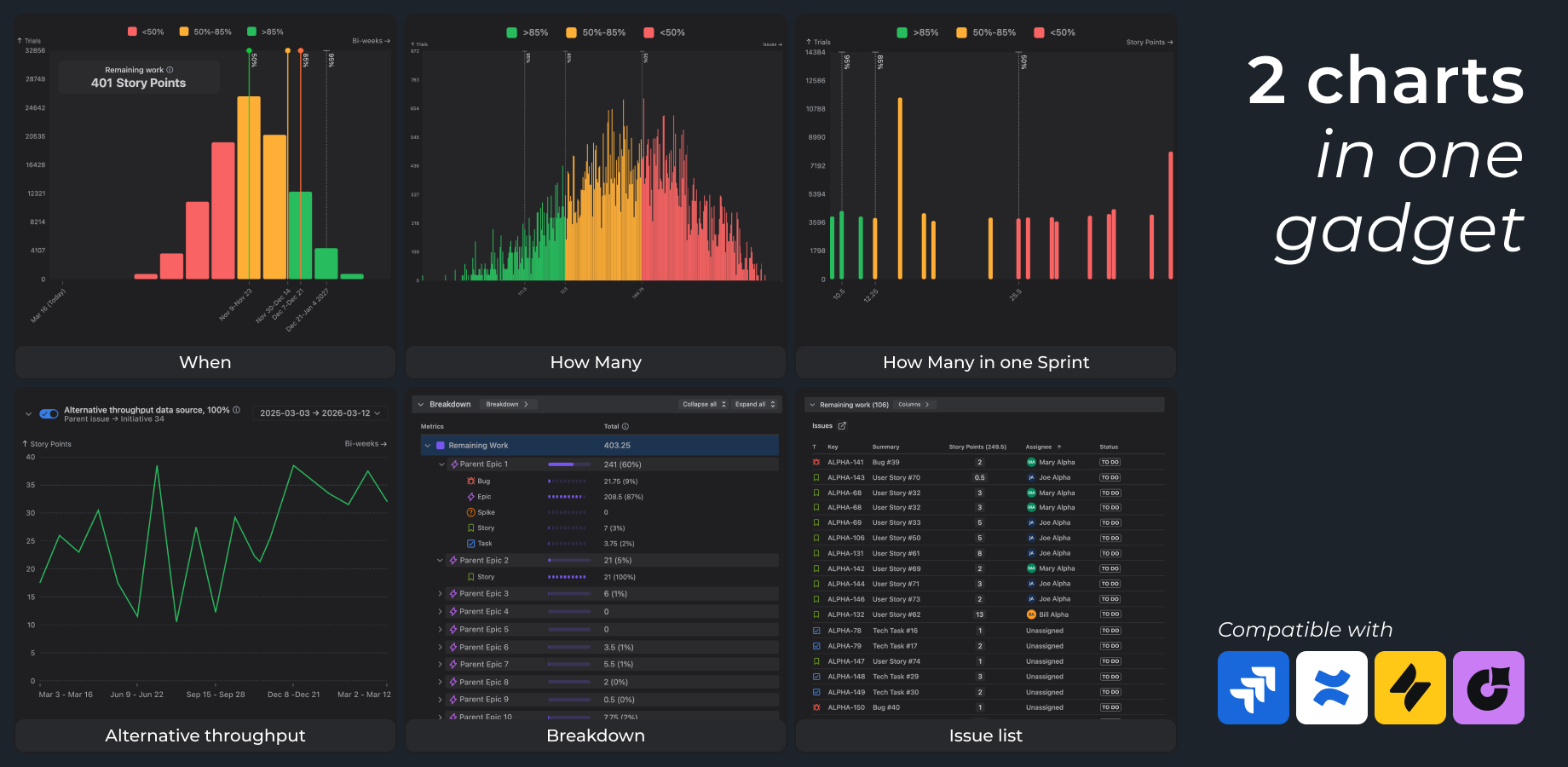Open the Columns selector in Remaining work
This screenshot has width=1568, height=767.
tap(914, 405)
